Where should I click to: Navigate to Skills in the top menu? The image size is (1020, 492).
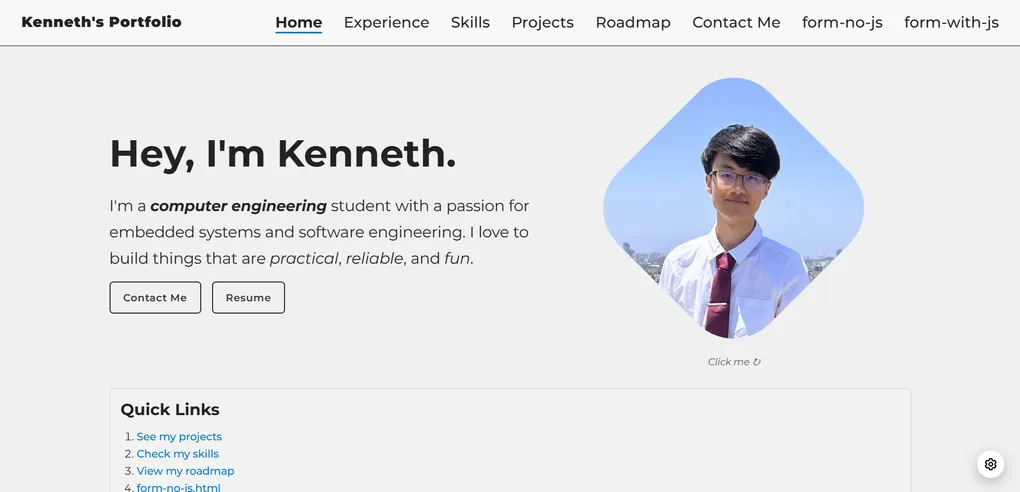click(x=470, y=22)
